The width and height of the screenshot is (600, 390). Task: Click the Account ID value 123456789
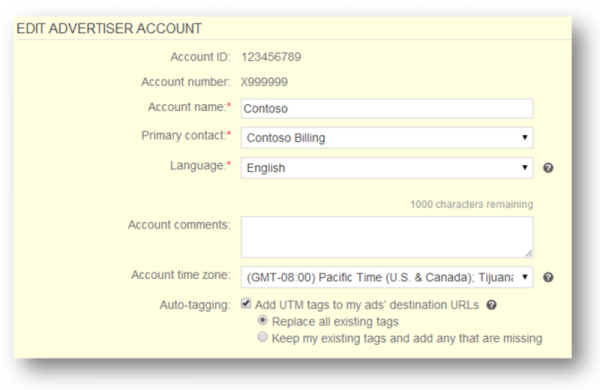coord(271,57)
